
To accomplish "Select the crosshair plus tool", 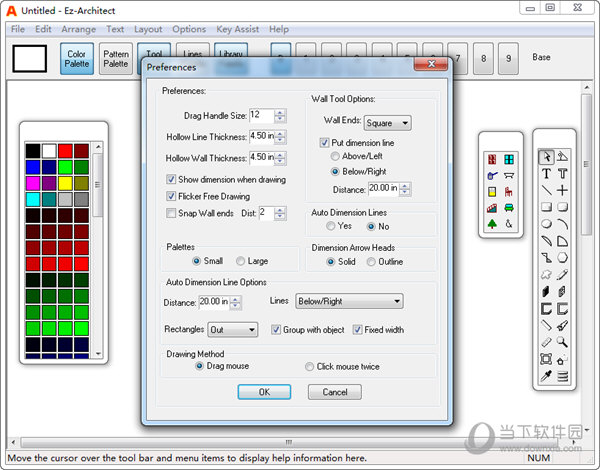I will coord(562,190).
